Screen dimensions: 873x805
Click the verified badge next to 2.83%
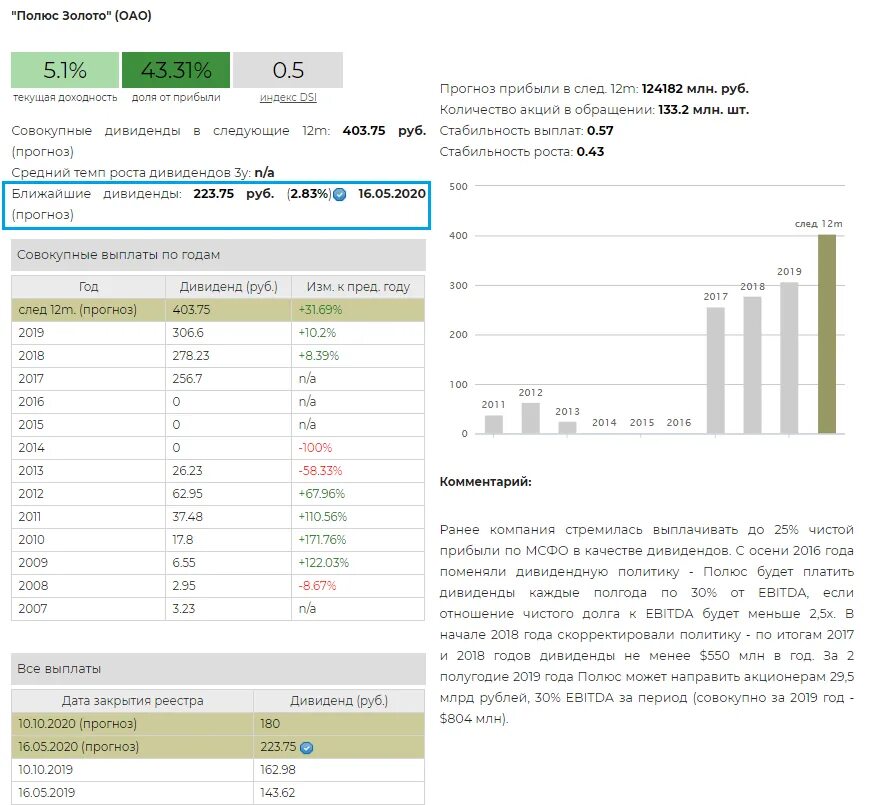pyautogui.click(x=340, y=194)
